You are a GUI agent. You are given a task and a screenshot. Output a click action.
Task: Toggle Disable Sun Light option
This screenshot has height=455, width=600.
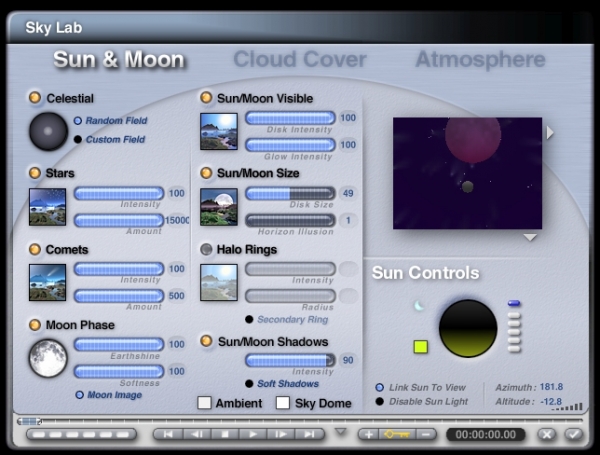point(380,401)
